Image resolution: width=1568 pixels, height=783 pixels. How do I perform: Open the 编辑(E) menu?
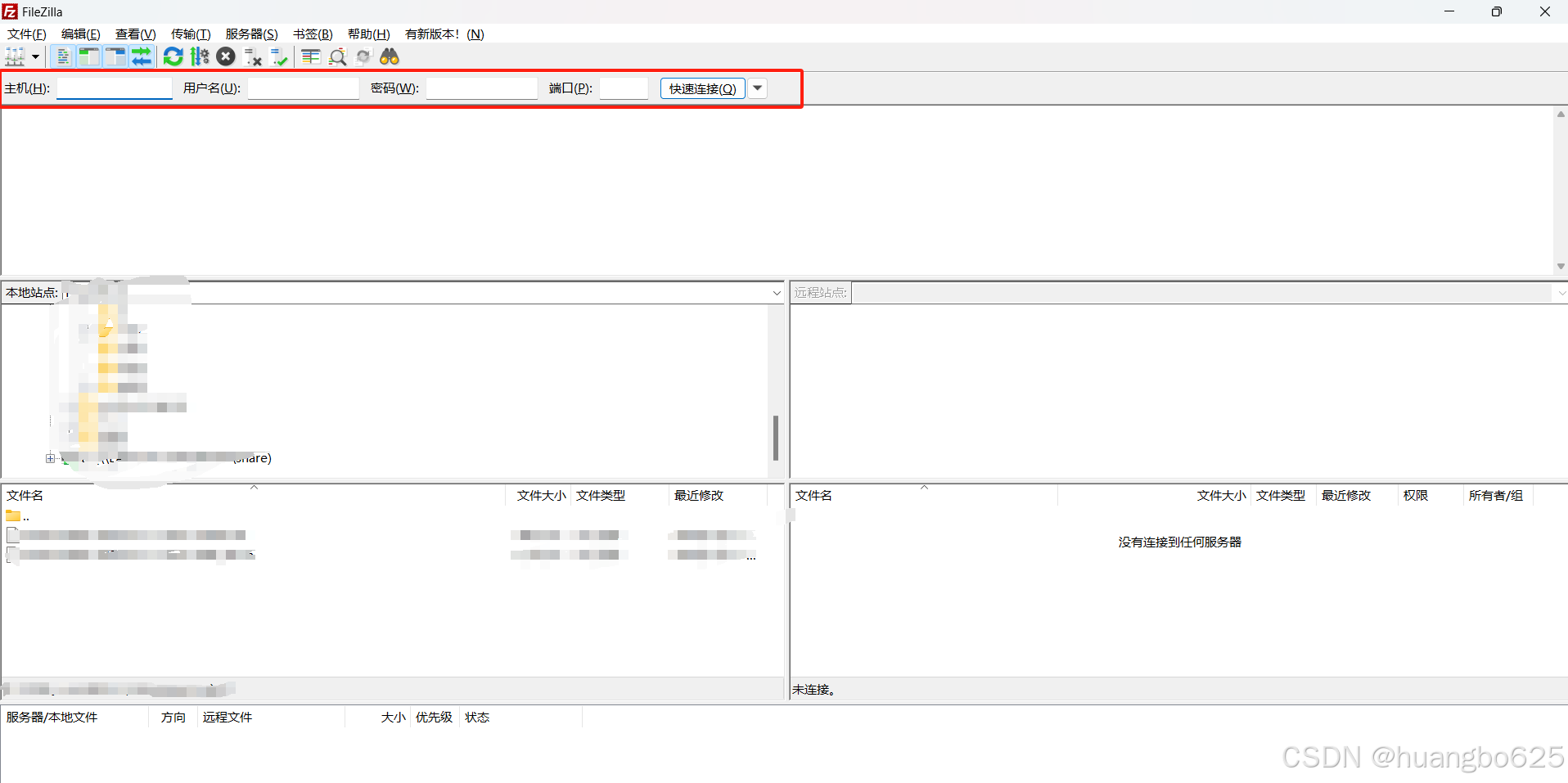click(81, 34)
